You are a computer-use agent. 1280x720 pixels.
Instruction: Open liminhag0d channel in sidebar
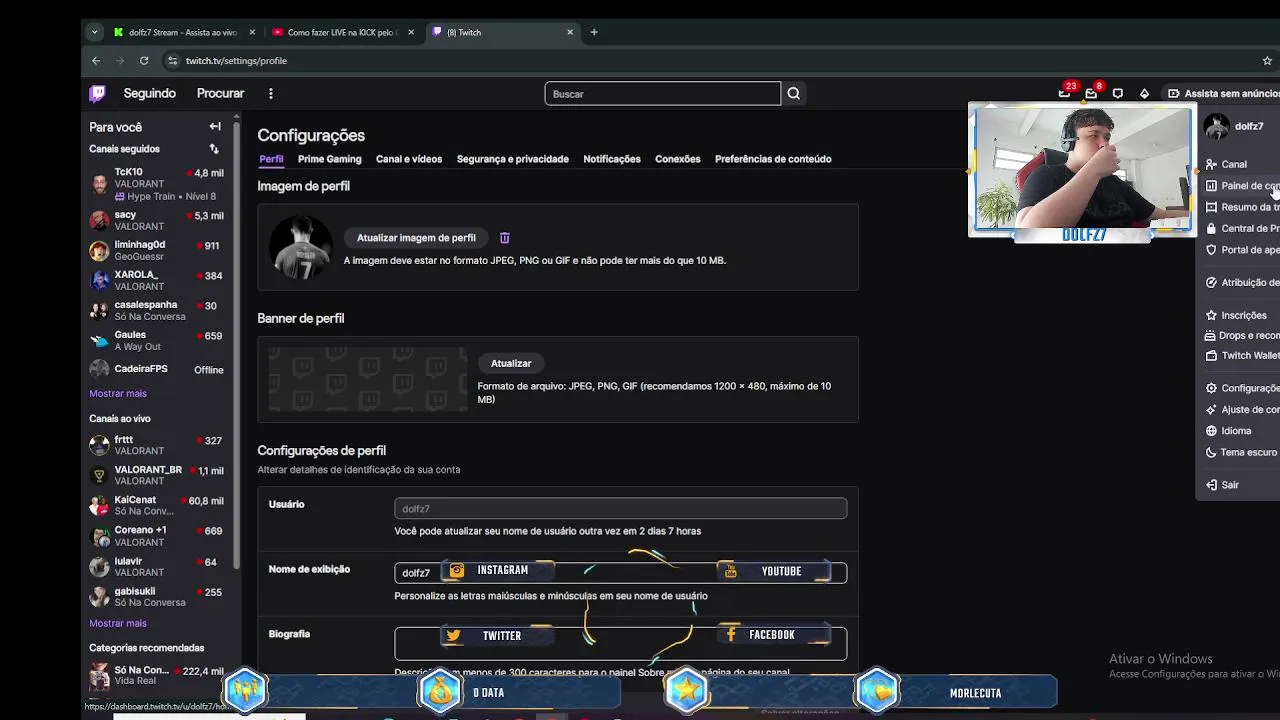(156, 250)
